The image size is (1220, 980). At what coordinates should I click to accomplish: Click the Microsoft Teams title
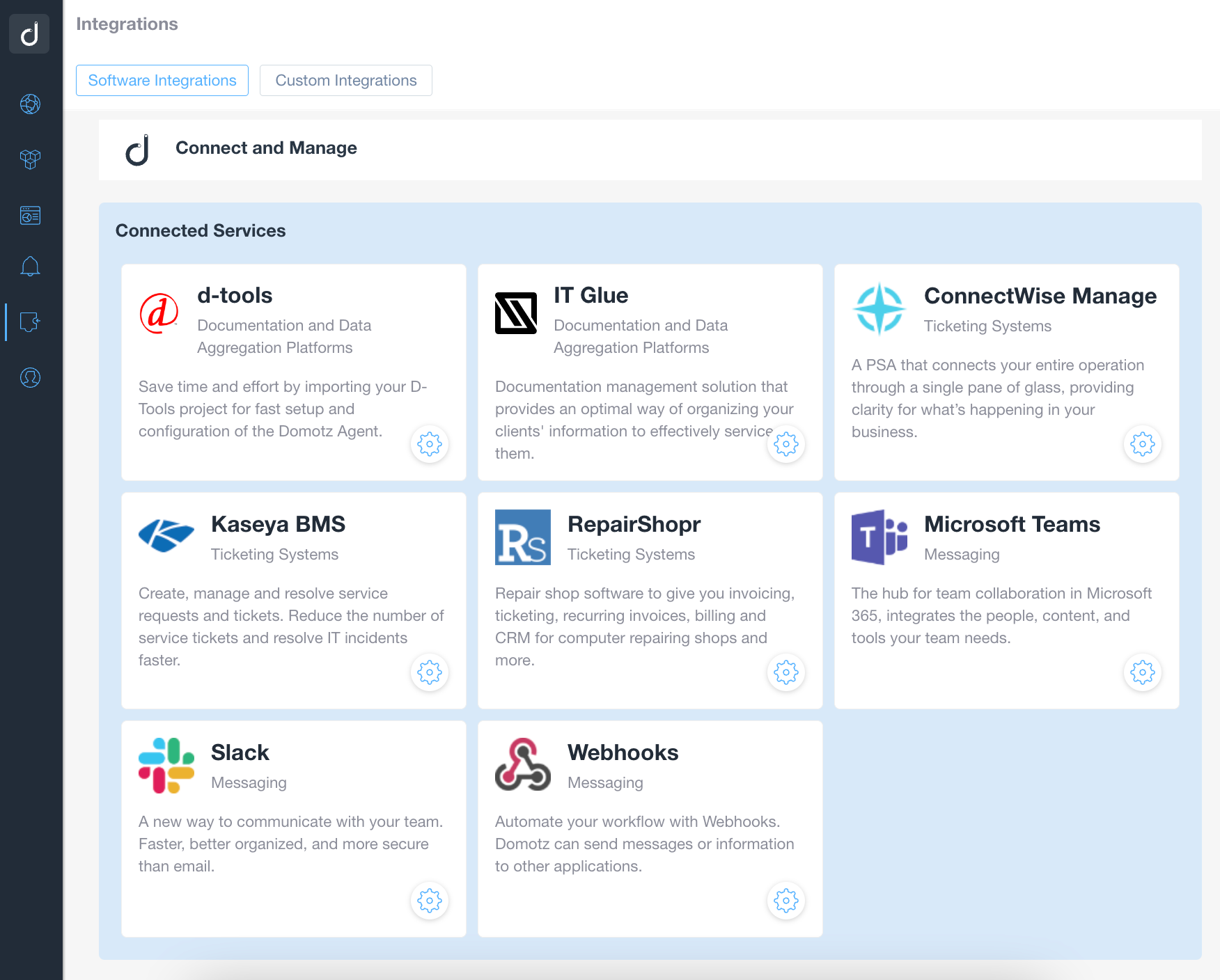click(x=1012, y=524)
